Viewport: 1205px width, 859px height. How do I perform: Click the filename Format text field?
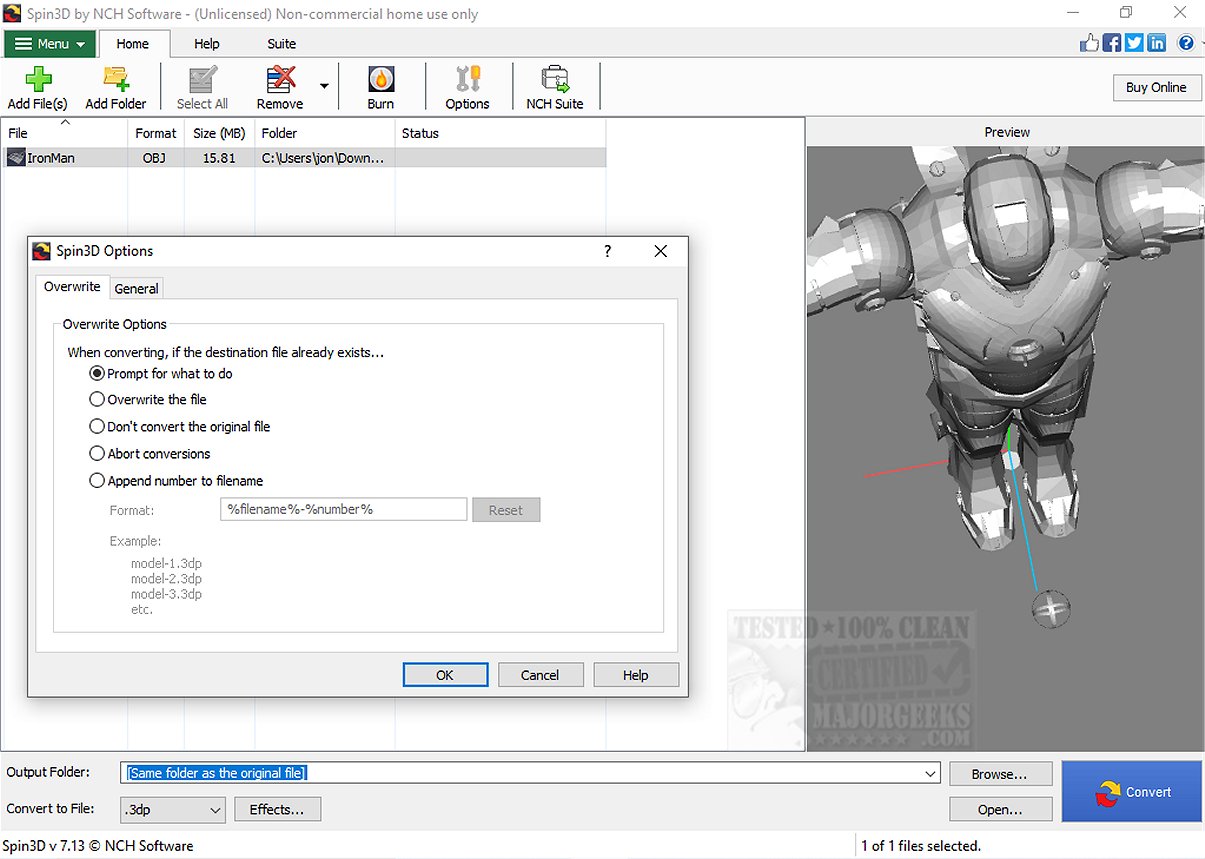343,509
